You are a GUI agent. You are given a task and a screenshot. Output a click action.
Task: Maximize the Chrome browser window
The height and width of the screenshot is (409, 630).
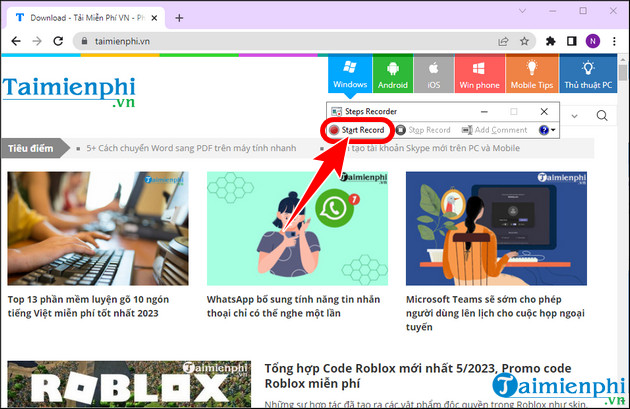tap(583, 11)
